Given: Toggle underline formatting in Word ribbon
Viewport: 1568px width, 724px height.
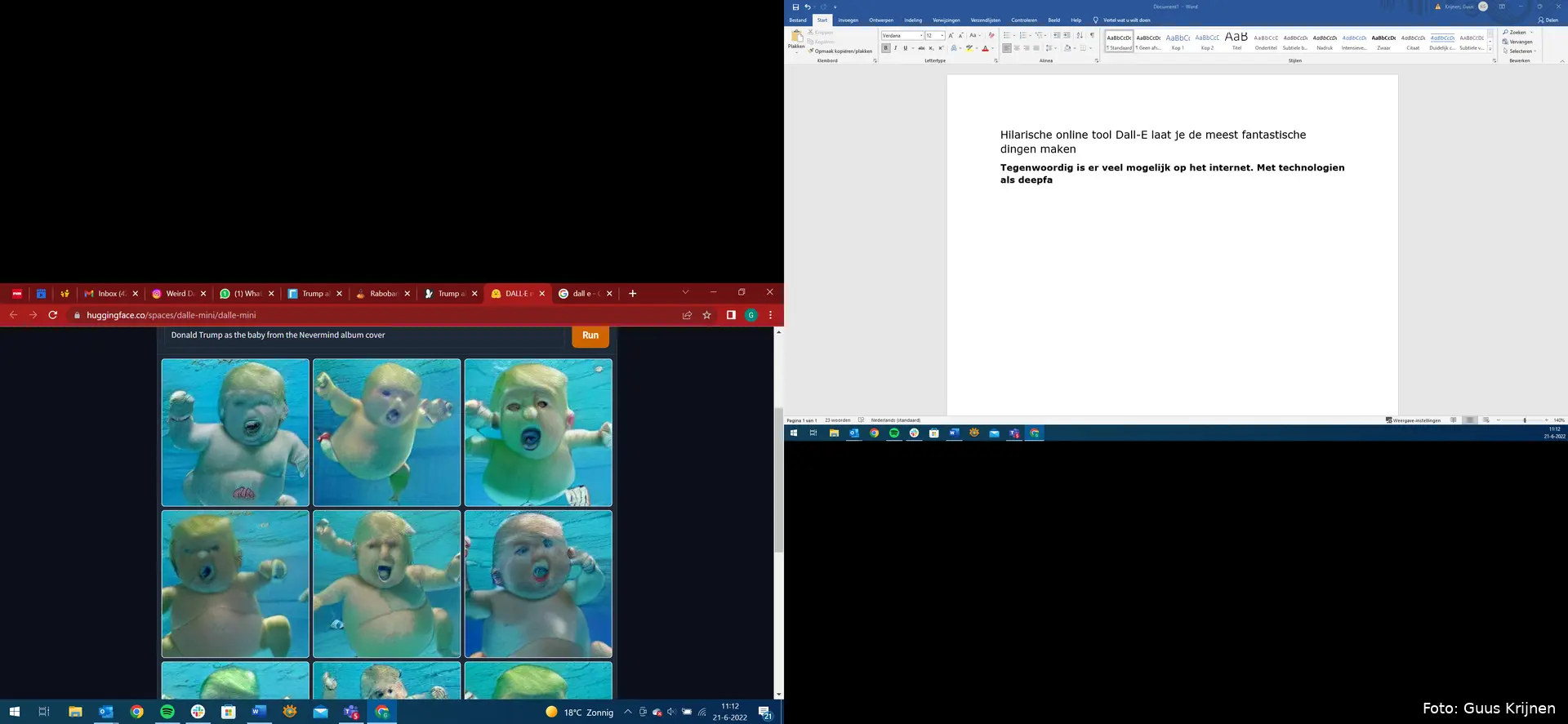Looking at the screenshot, I should pos(905,48).
